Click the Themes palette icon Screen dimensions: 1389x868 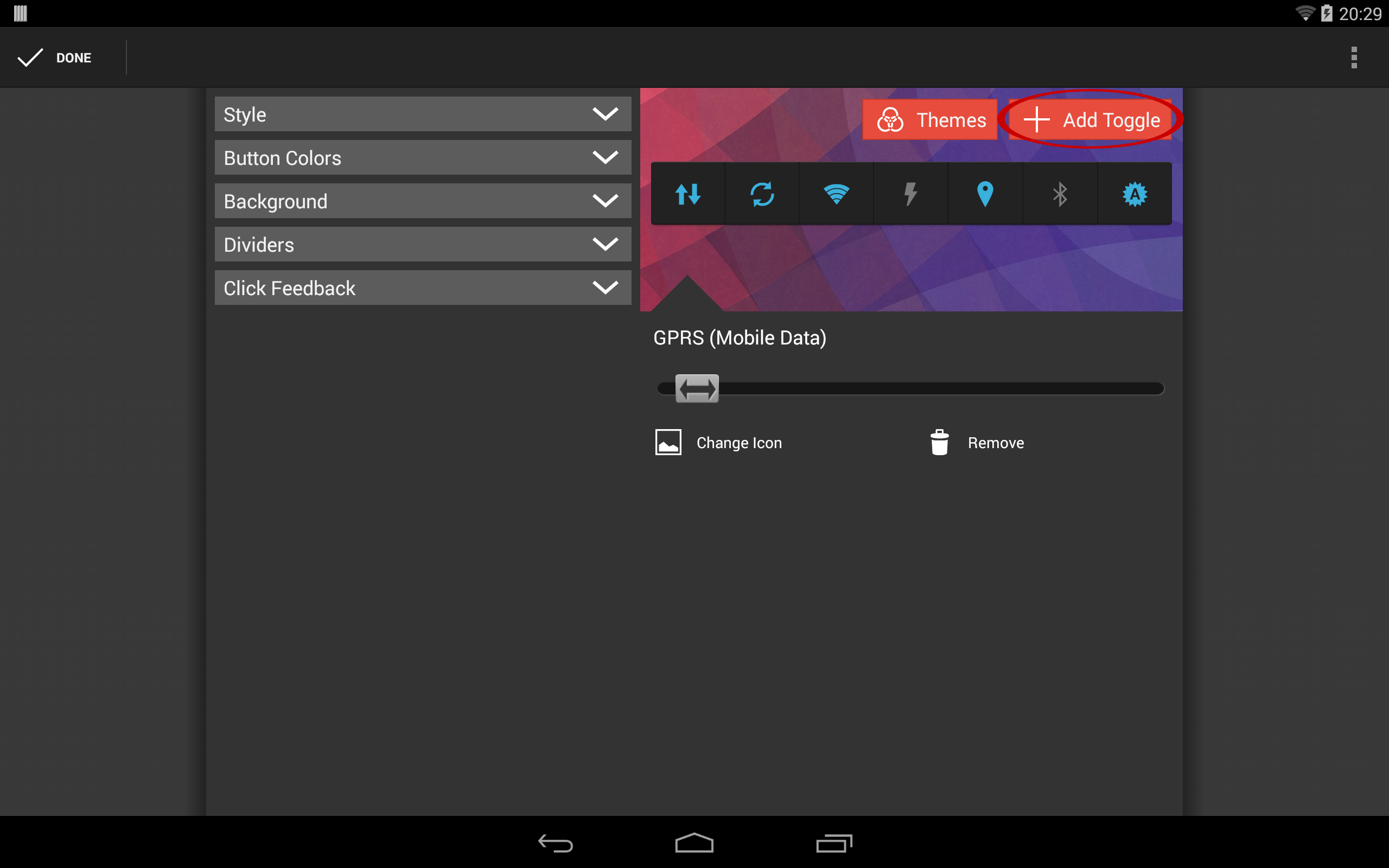click(x=890, y=120)
